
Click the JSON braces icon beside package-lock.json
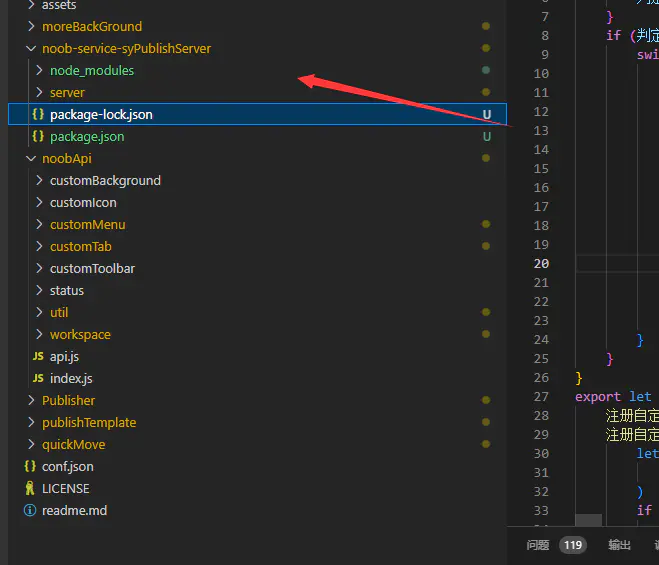pyautogui.click(x=38, y=115)
